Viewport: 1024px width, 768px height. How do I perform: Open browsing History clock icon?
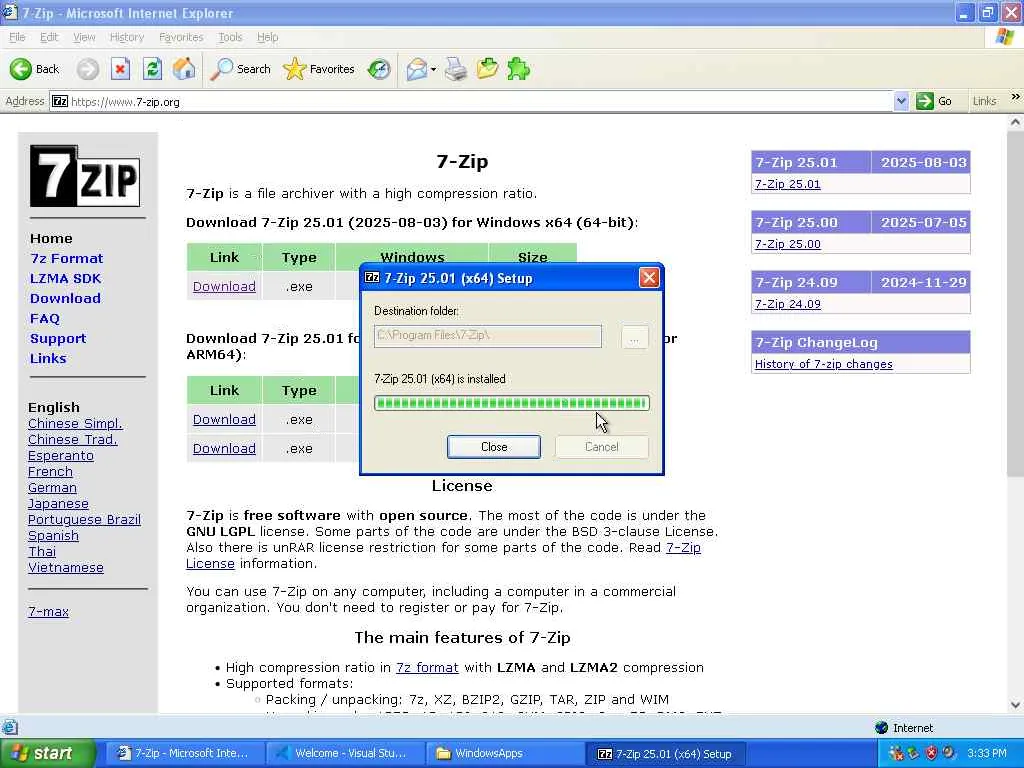(379, 69)
